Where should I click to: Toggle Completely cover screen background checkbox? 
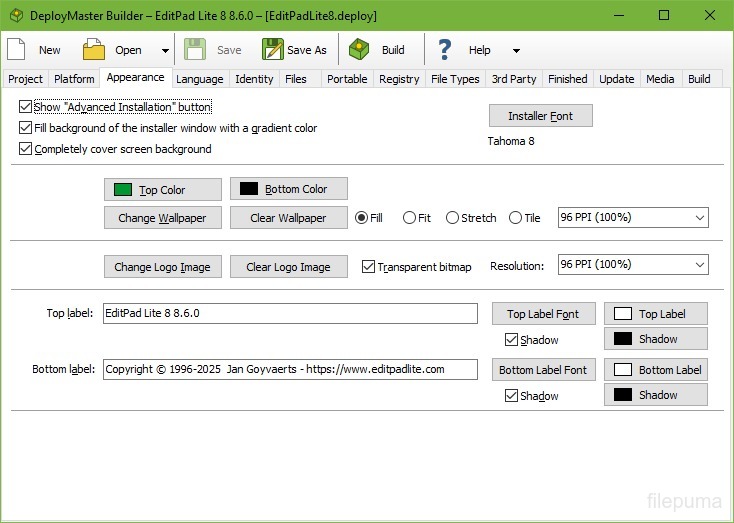coord(26,149)
